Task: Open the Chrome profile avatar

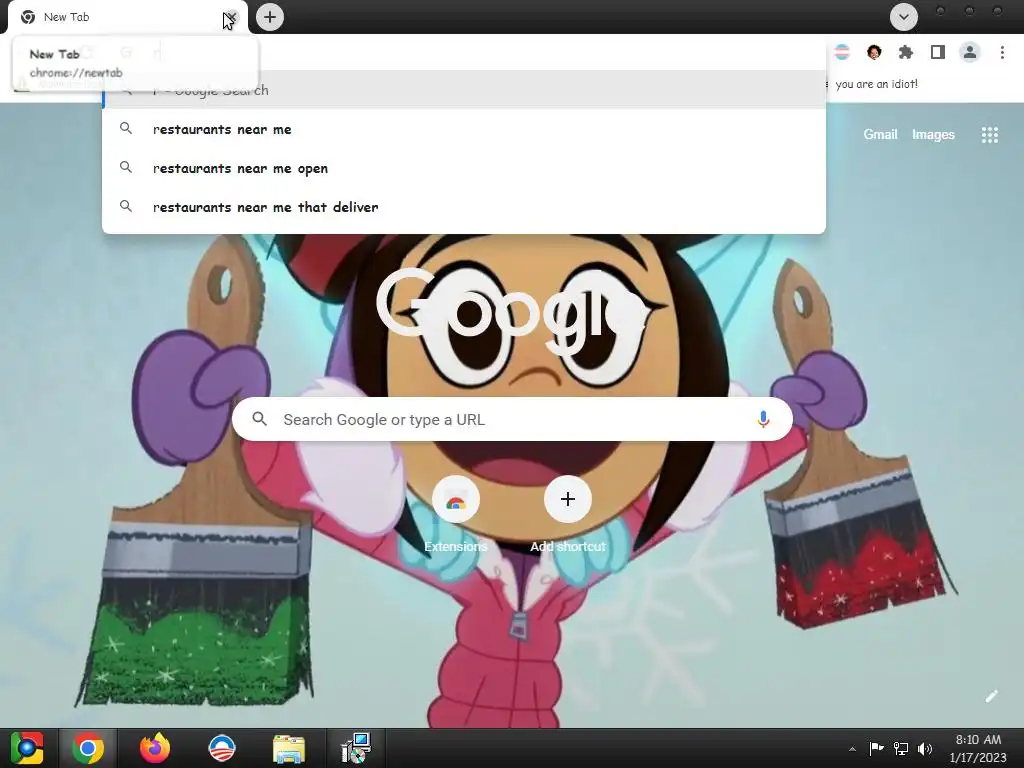Action: tap(970, 52)
